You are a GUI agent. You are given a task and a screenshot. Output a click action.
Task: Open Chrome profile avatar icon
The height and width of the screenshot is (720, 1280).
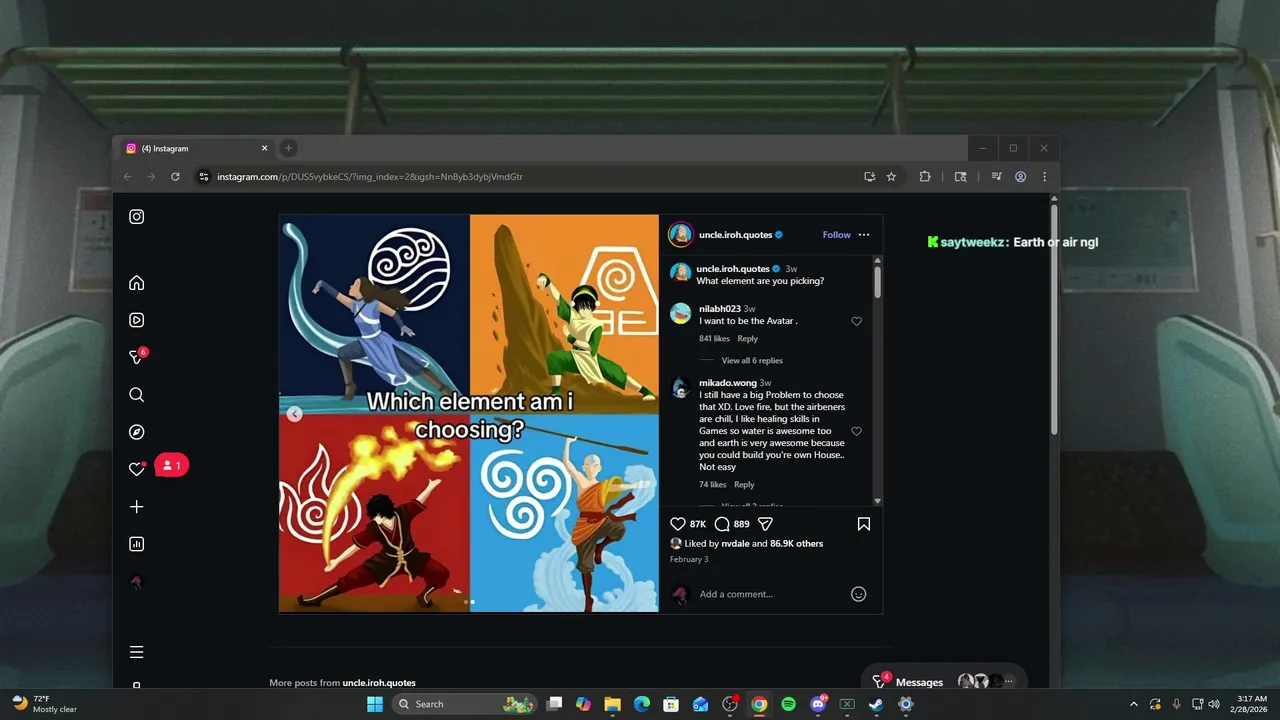(x=1020, y=177)
